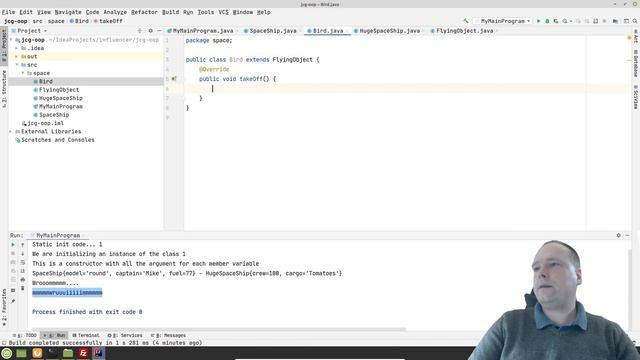This screenshot has height=360, width=640.
Task: Hide the Run tool window
Action: tap(627, 235)
